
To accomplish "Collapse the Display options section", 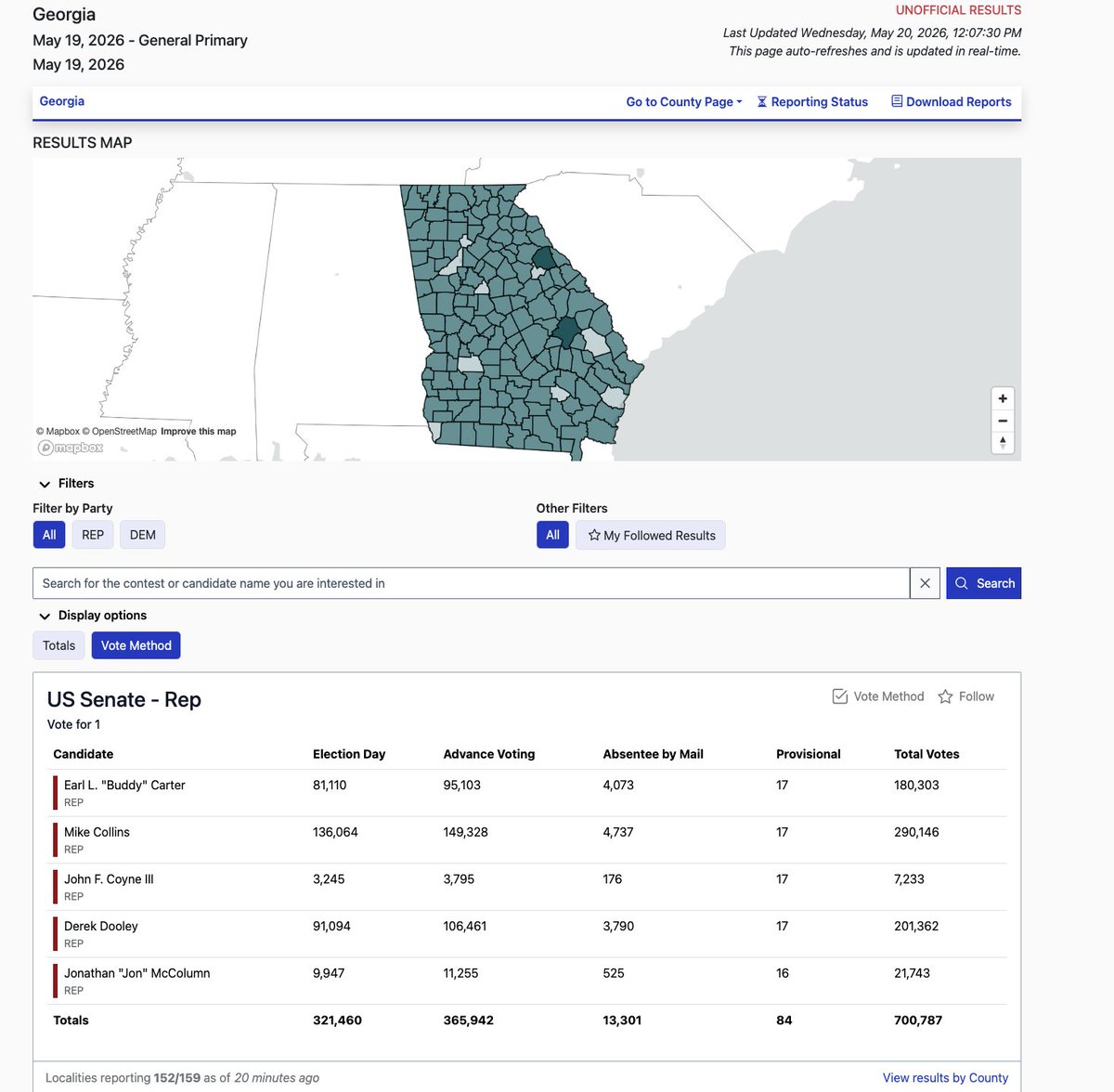I will (x=92, y=616).
